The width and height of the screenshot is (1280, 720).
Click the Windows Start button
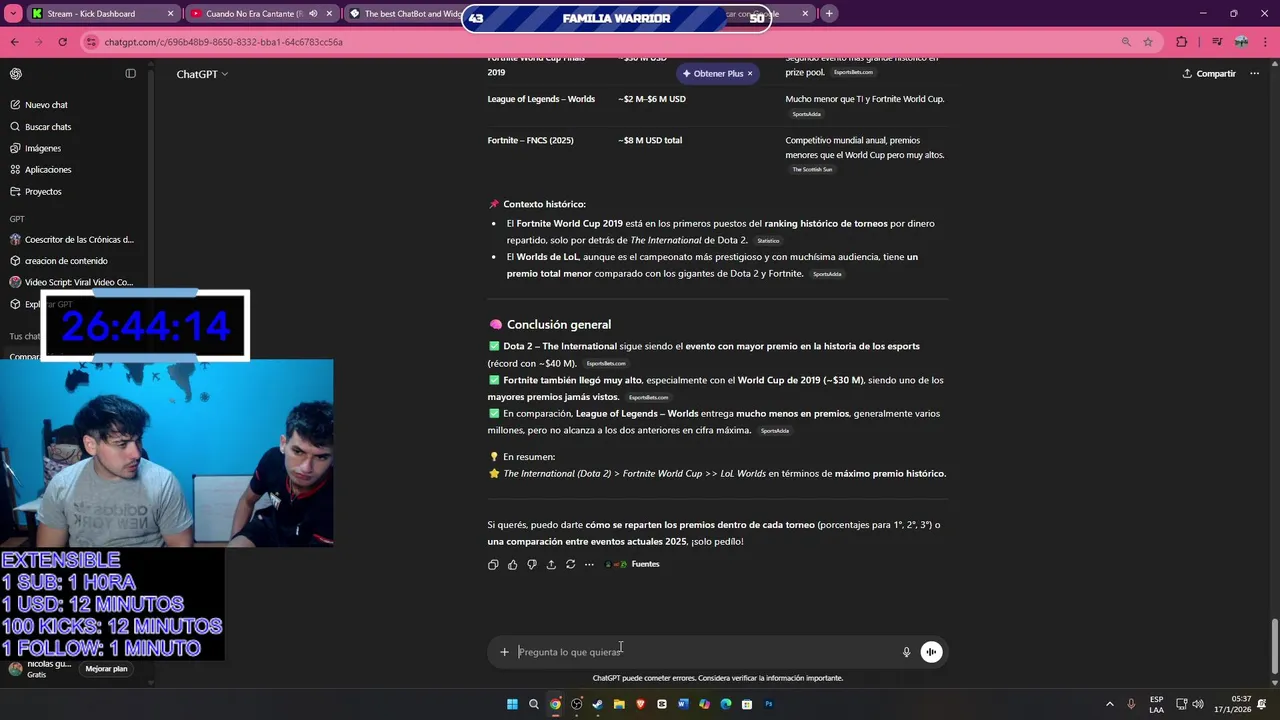coord(512,704)
